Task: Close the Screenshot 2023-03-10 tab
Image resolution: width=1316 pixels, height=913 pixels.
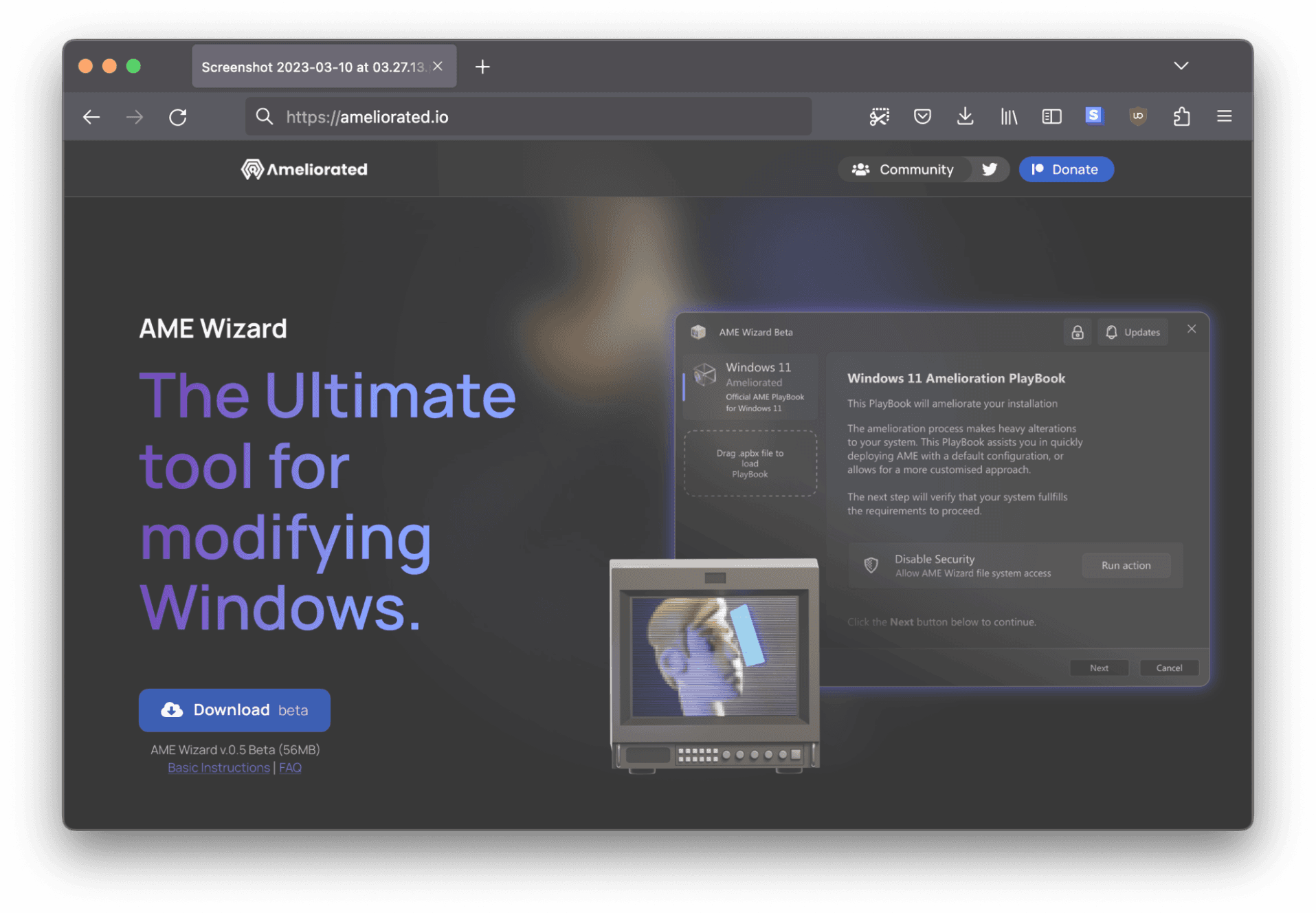Action: click(x=438, y=66)
